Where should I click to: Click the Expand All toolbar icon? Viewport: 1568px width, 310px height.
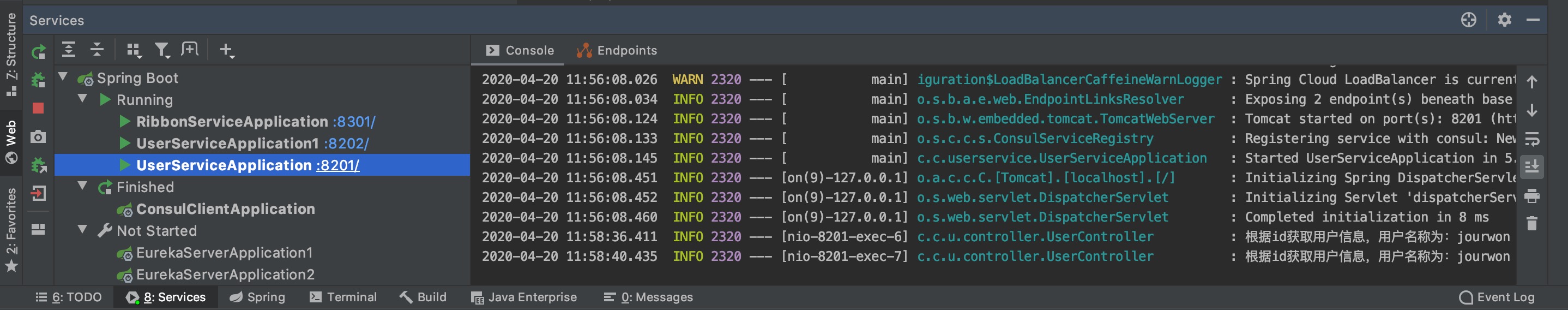tap(69, 50)
